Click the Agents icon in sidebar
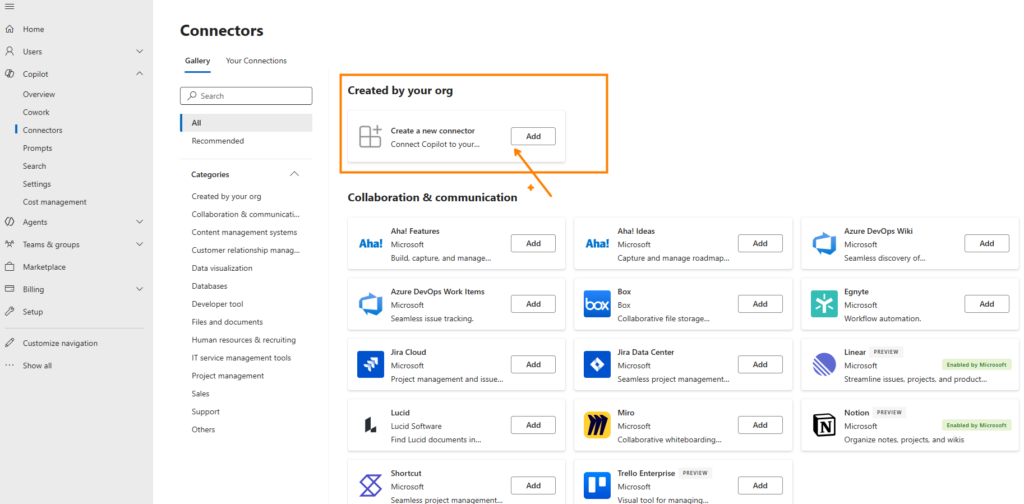The height and width of the screenshot is (504, 1024). [9, 222]
